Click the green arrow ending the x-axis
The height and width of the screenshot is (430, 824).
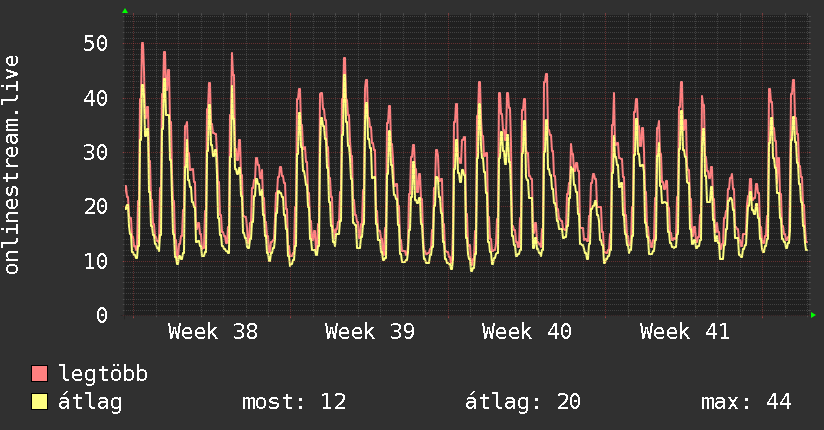pos(813,315)
